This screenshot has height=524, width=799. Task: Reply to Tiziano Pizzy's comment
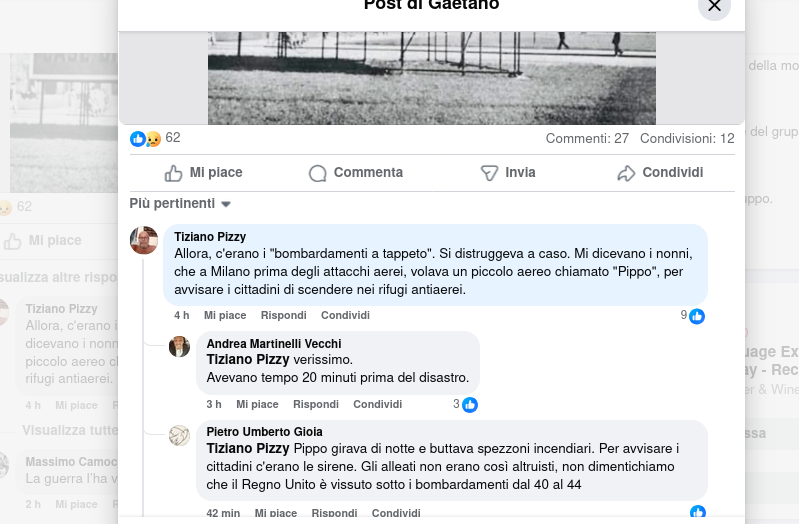tap(284, 316)
